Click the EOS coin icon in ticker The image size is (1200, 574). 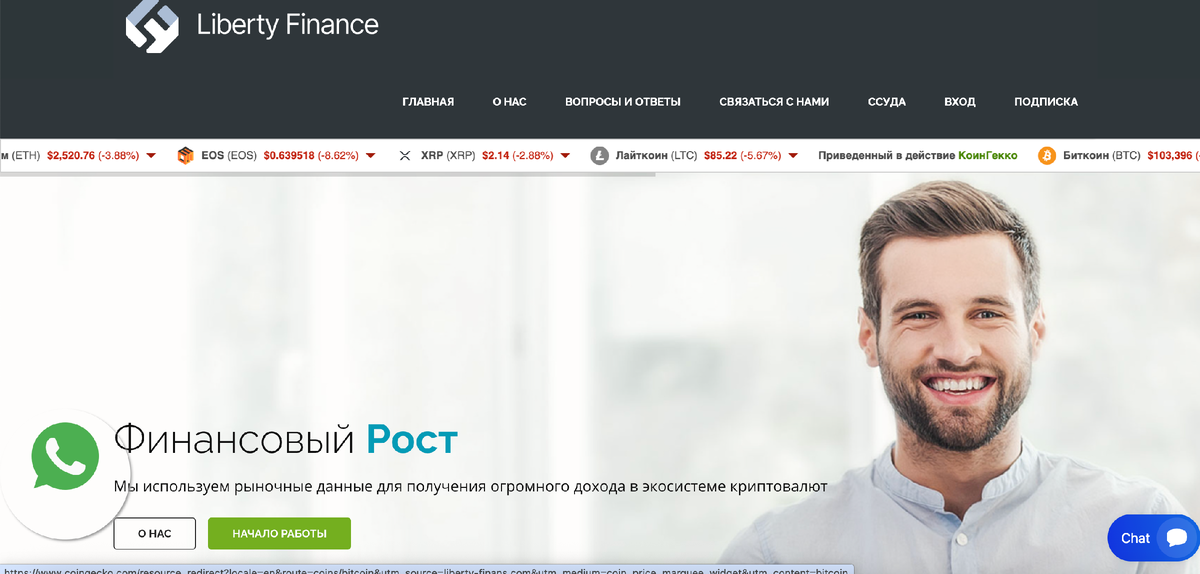[x=185, y=156]
